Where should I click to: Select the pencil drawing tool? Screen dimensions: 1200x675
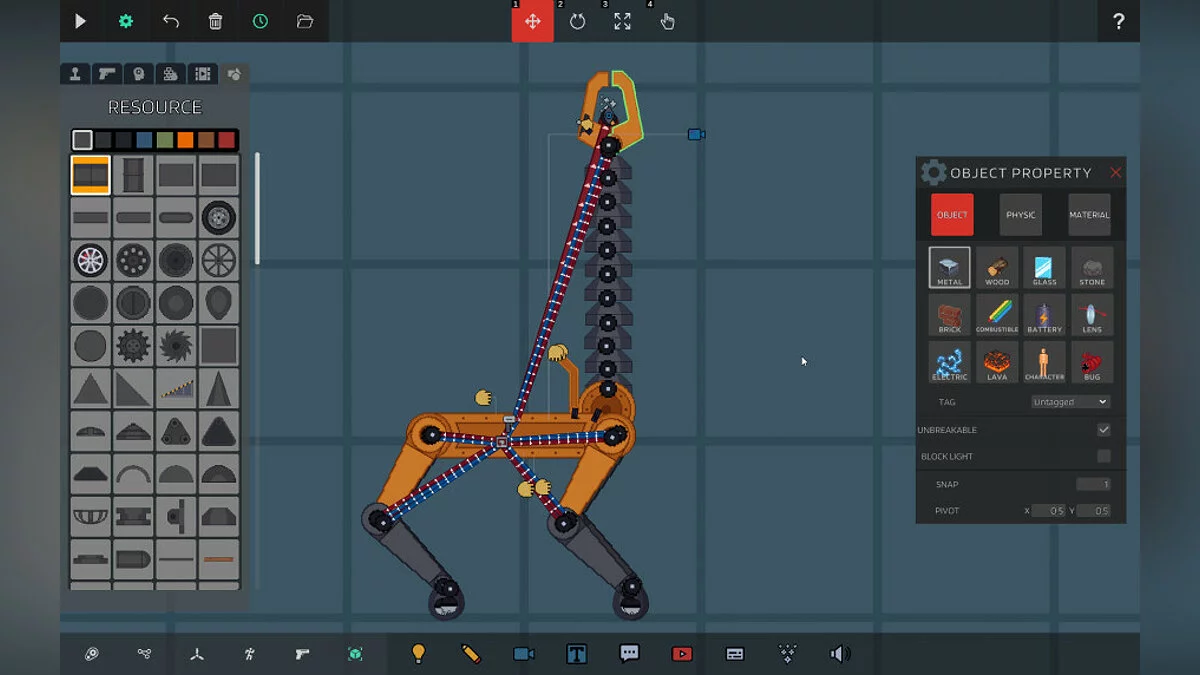(470, 653)
